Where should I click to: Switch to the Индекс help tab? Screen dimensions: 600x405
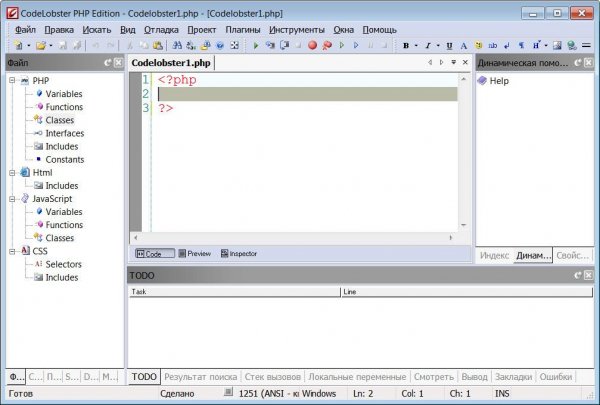494,255
